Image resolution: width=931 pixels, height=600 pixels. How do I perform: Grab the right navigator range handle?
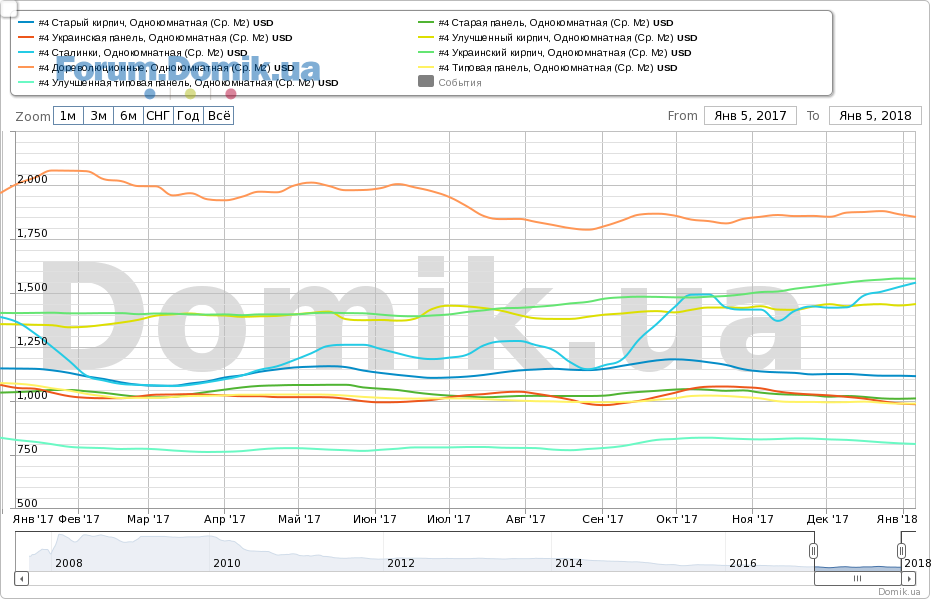coord(901,551)
